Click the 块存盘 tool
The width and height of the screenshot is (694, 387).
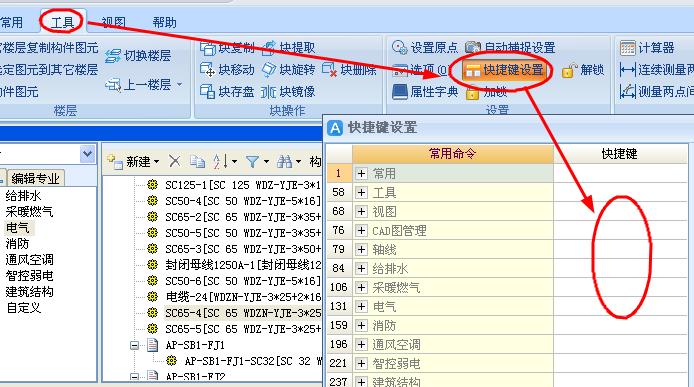227,92
